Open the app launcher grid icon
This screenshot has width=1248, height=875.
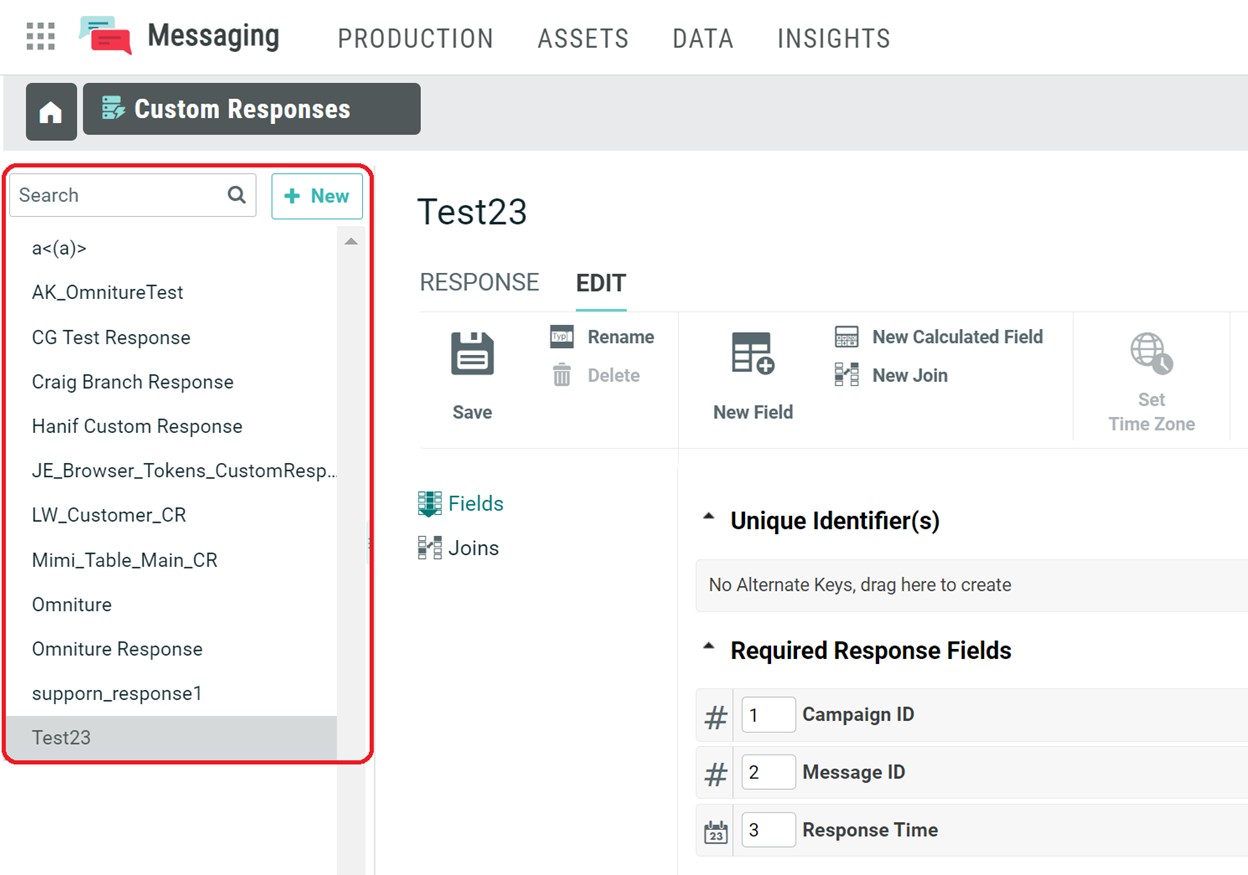41,37
